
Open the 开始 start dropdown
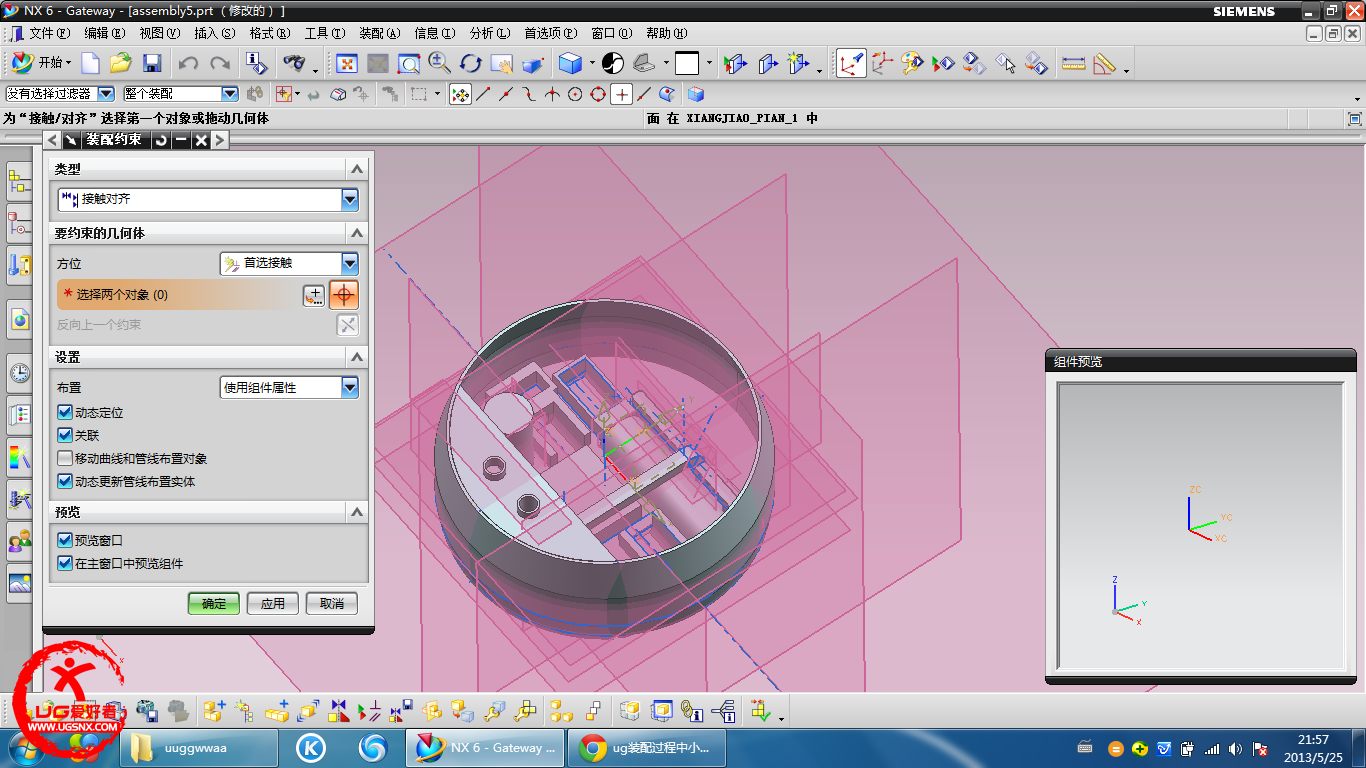pyautogui.click(x=41, y=63)
